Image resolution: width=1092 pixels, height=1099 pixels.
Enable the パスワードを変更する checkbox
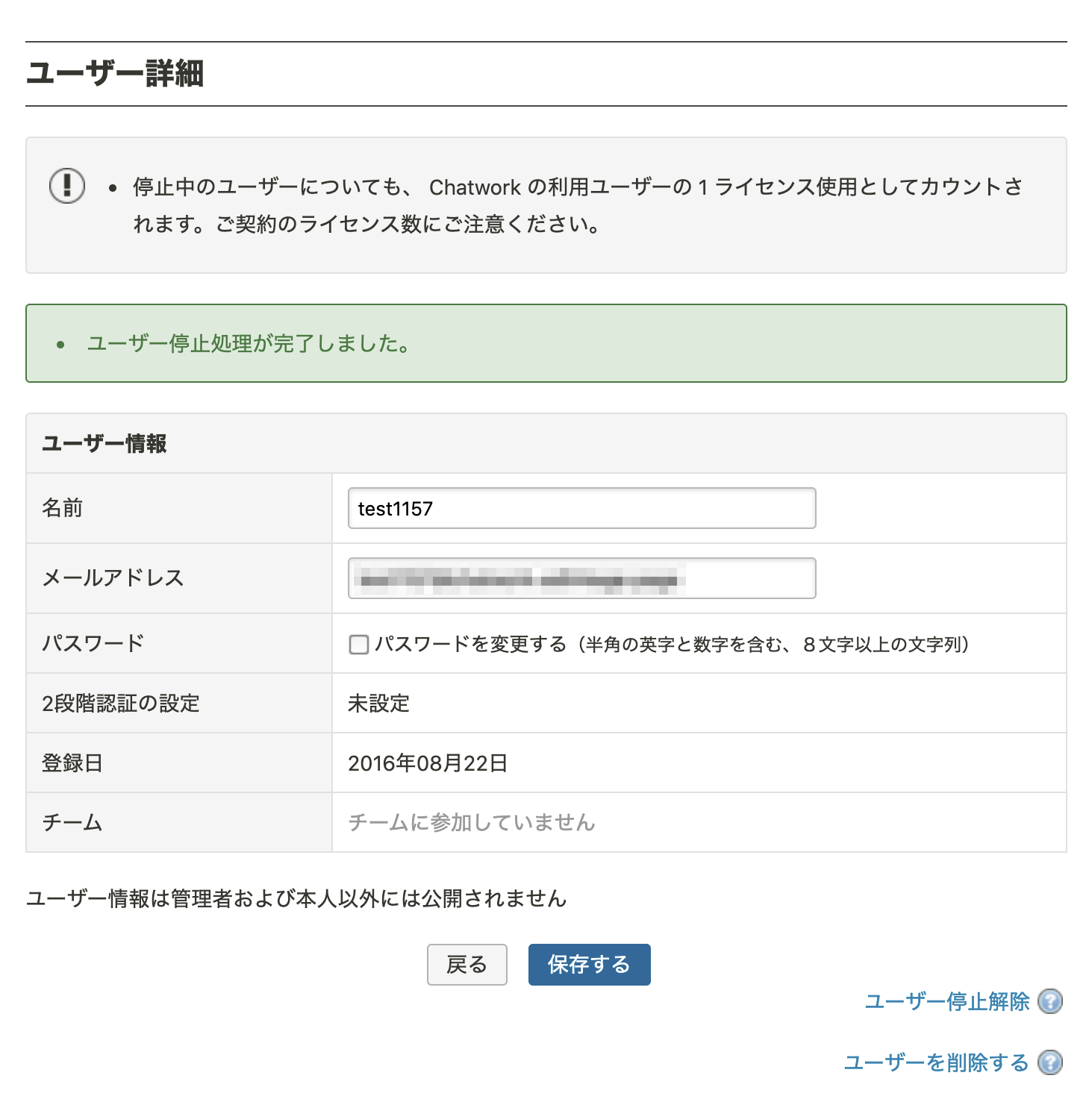coord(358,643)
